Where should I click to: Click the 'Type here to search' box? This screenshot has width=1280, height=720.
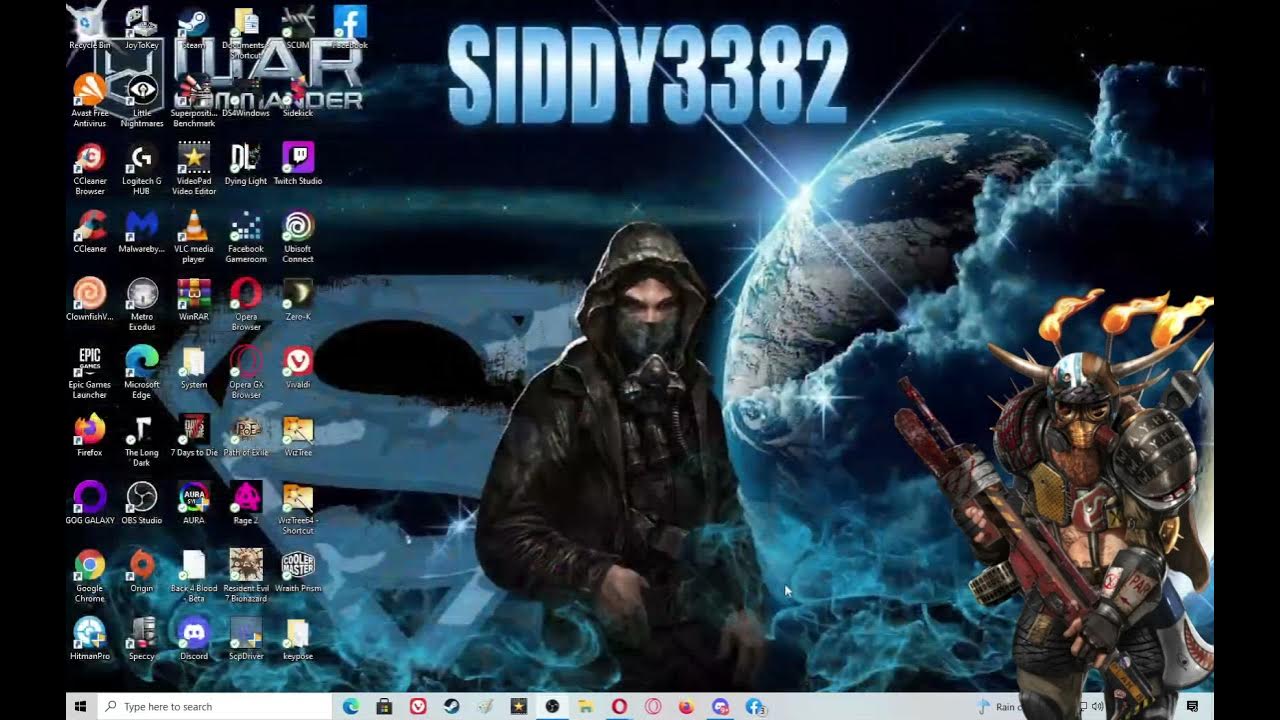215,706
